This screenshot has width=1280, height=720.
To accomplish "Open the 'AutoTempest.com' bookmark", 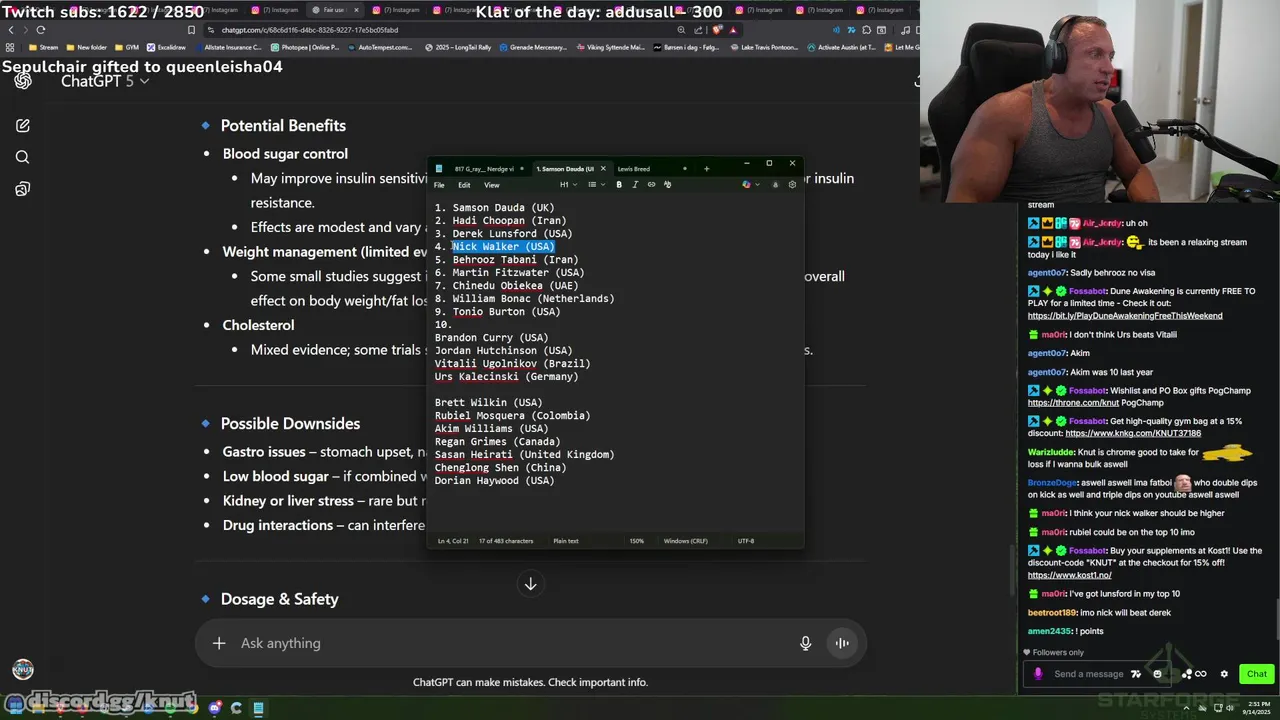I will coord(380,47).
